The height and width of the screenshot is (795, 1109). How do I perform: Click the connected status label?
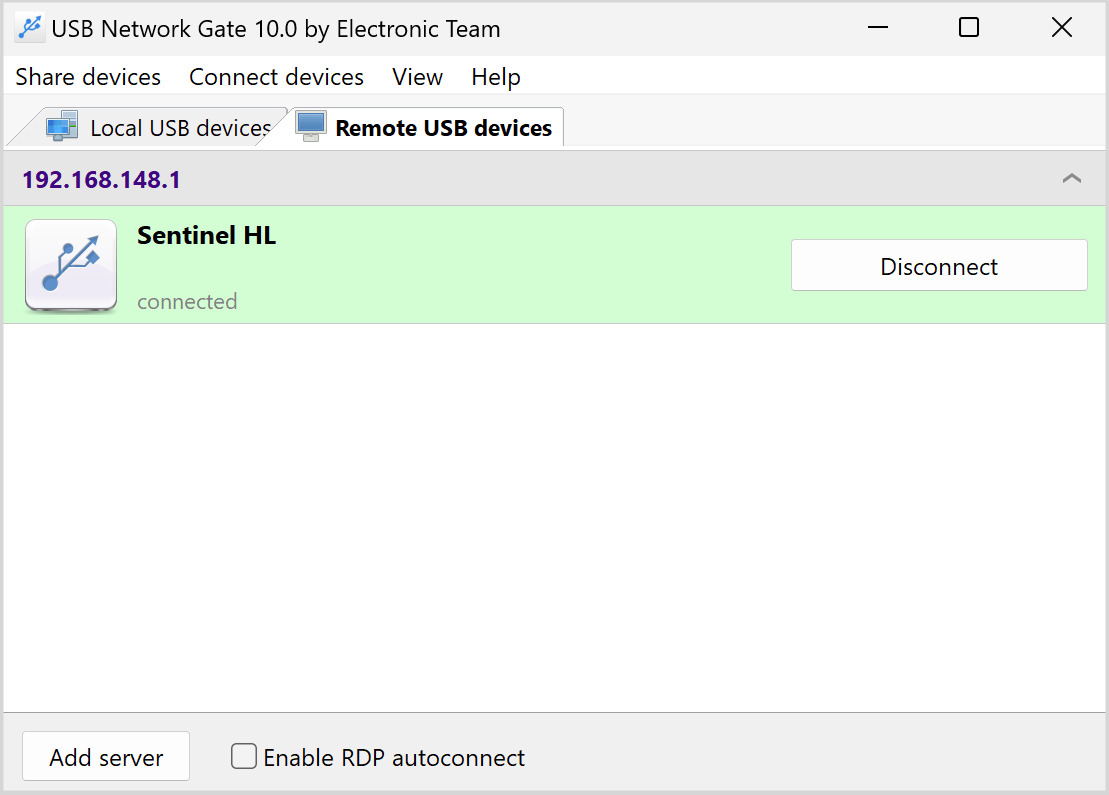[x=187, y=302]
